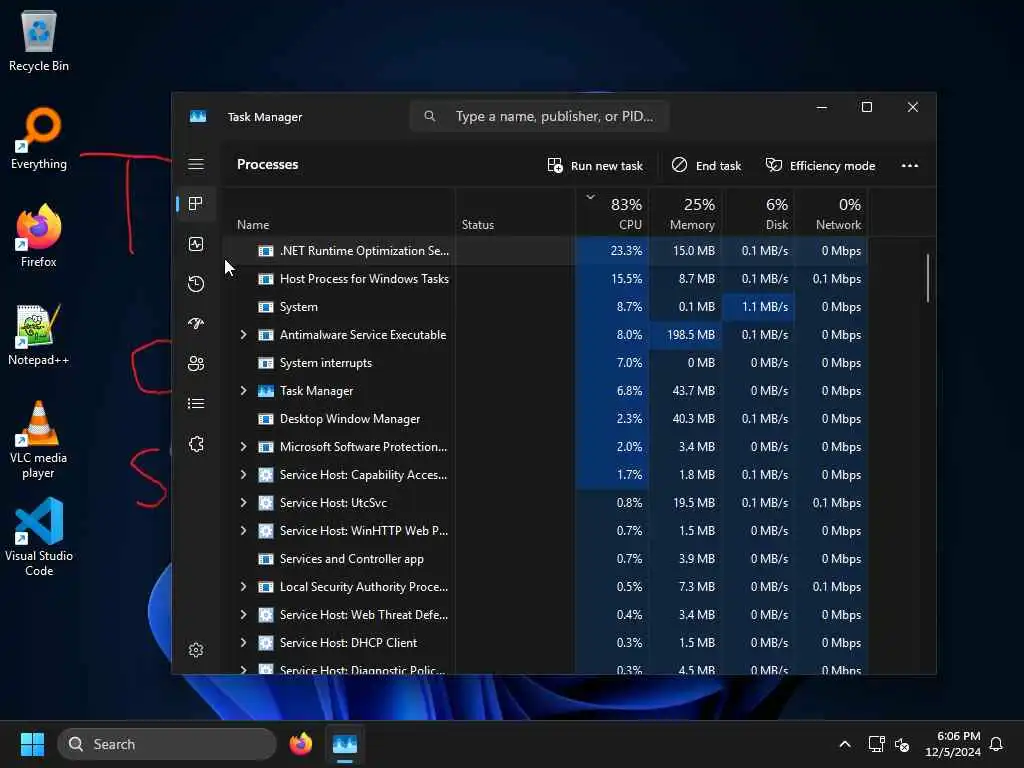
Task: Select Host Process for Windows Tasks row
Action: pos(545,279)
